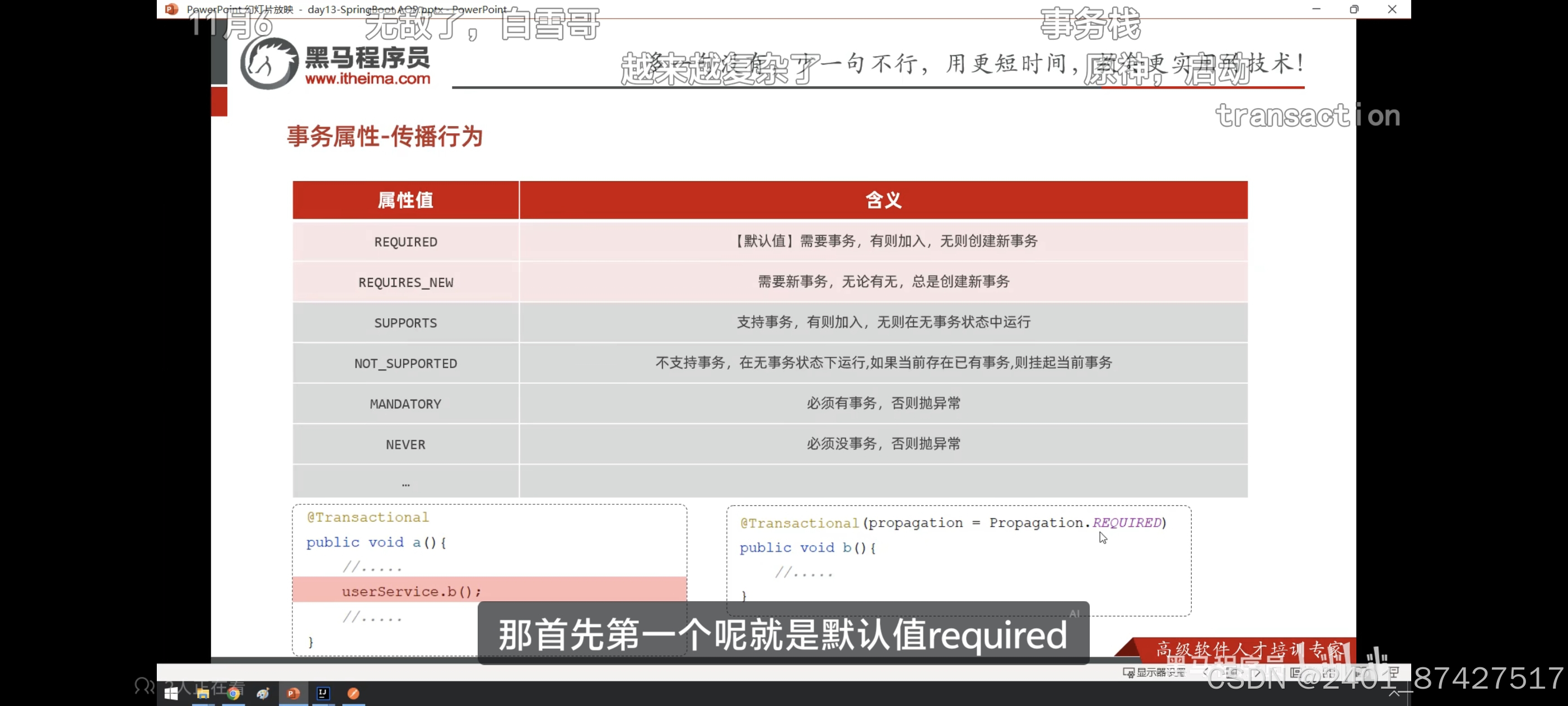Click the www.itheima.com link text
This screenshot has width=1568, height=706.
pos(368,78)
